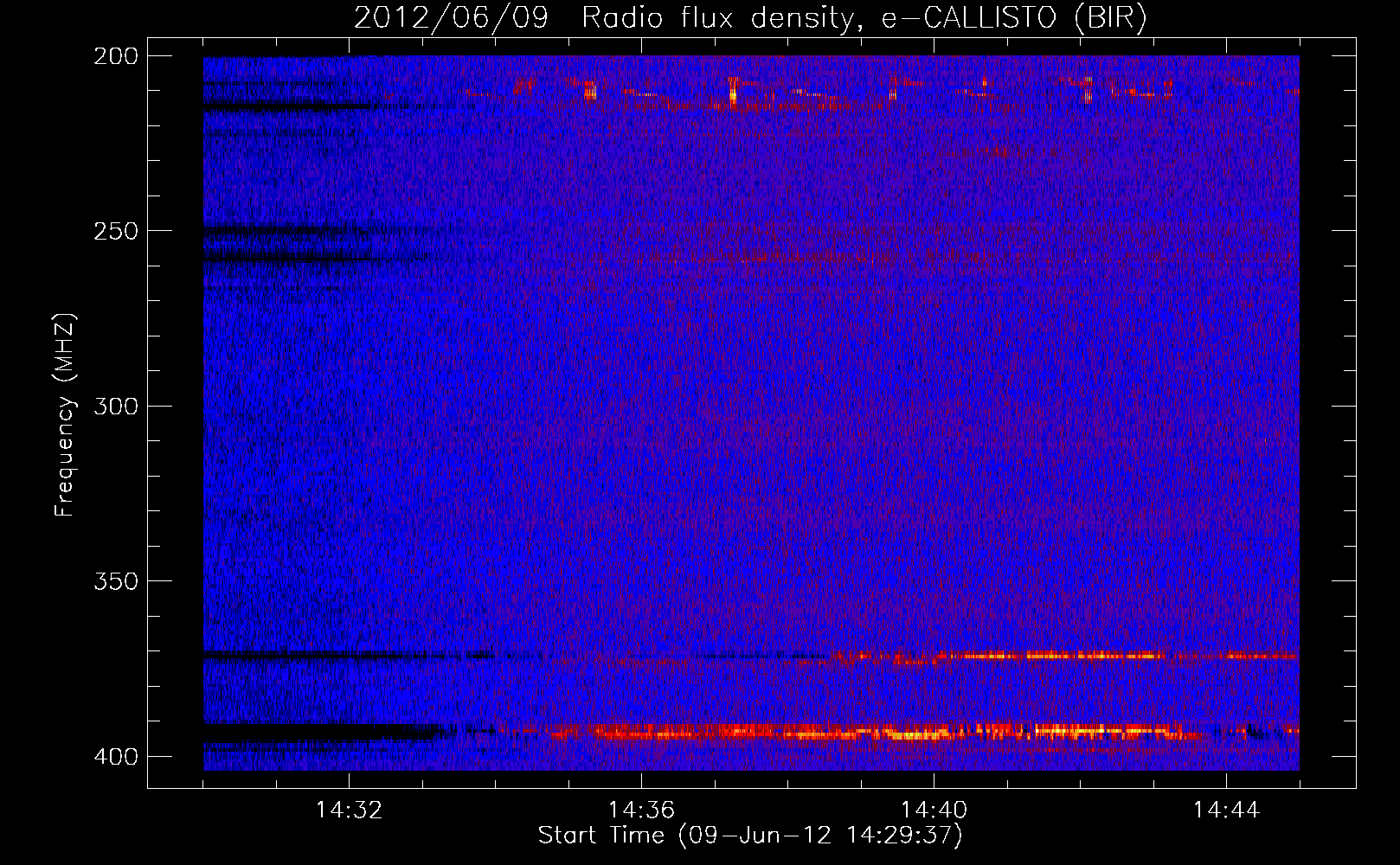Click the date "2012/06/09" in the title

pyautogui.click(x=451, y=17)
